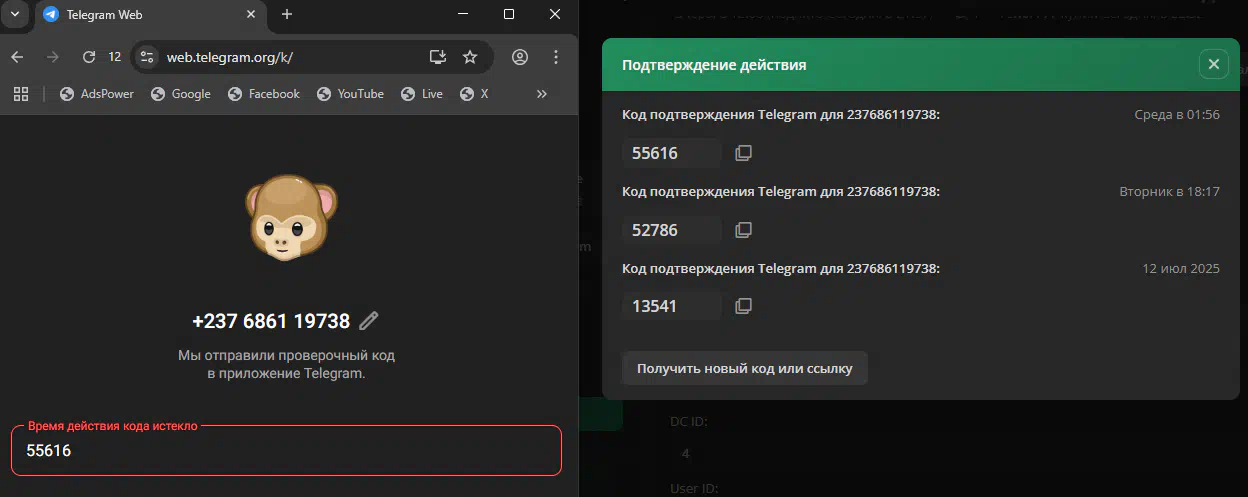Focus the expired code input field

coord(286,450)
